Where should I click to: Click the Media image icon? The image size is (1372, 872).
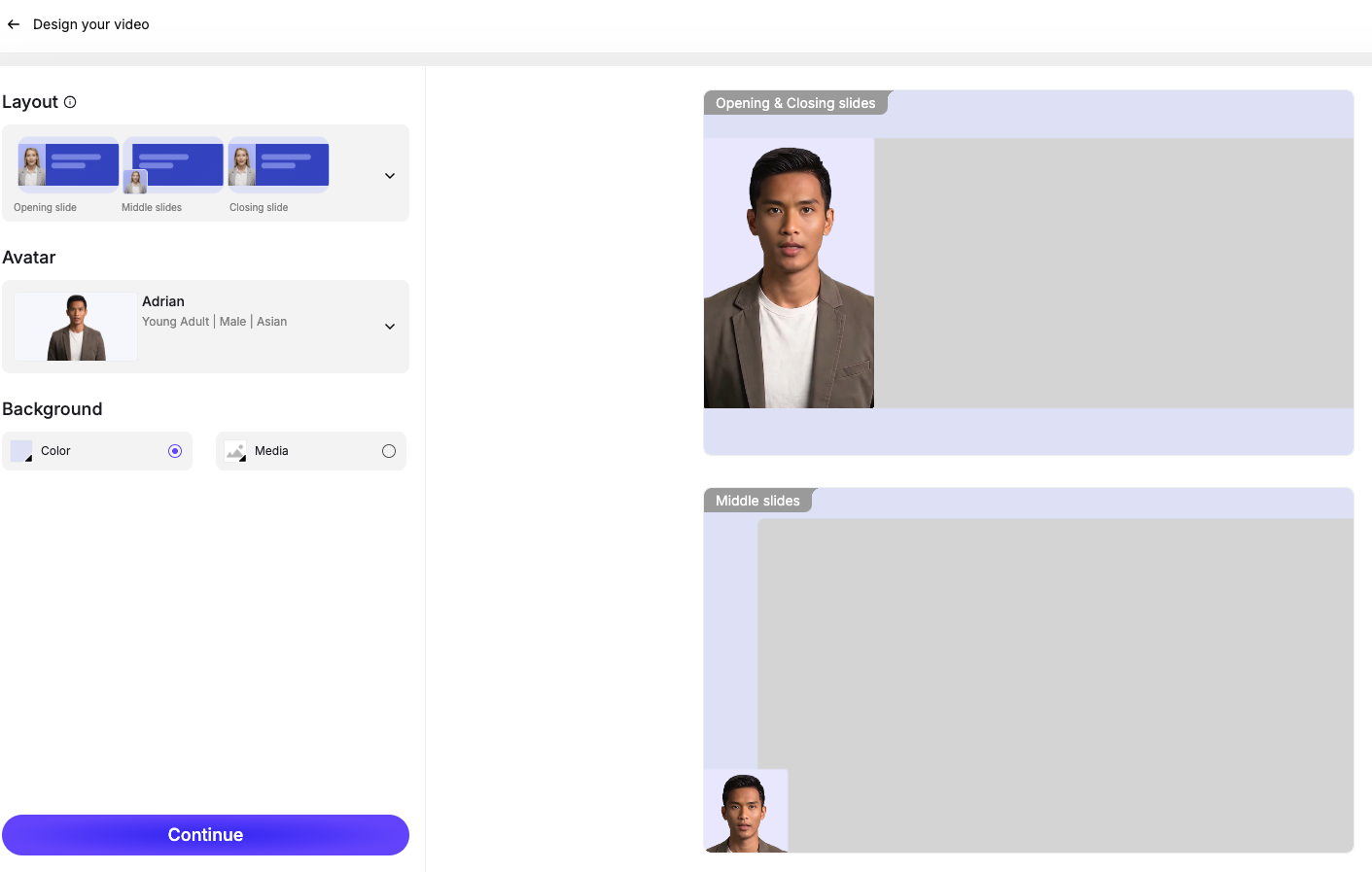tap(235, 451)
